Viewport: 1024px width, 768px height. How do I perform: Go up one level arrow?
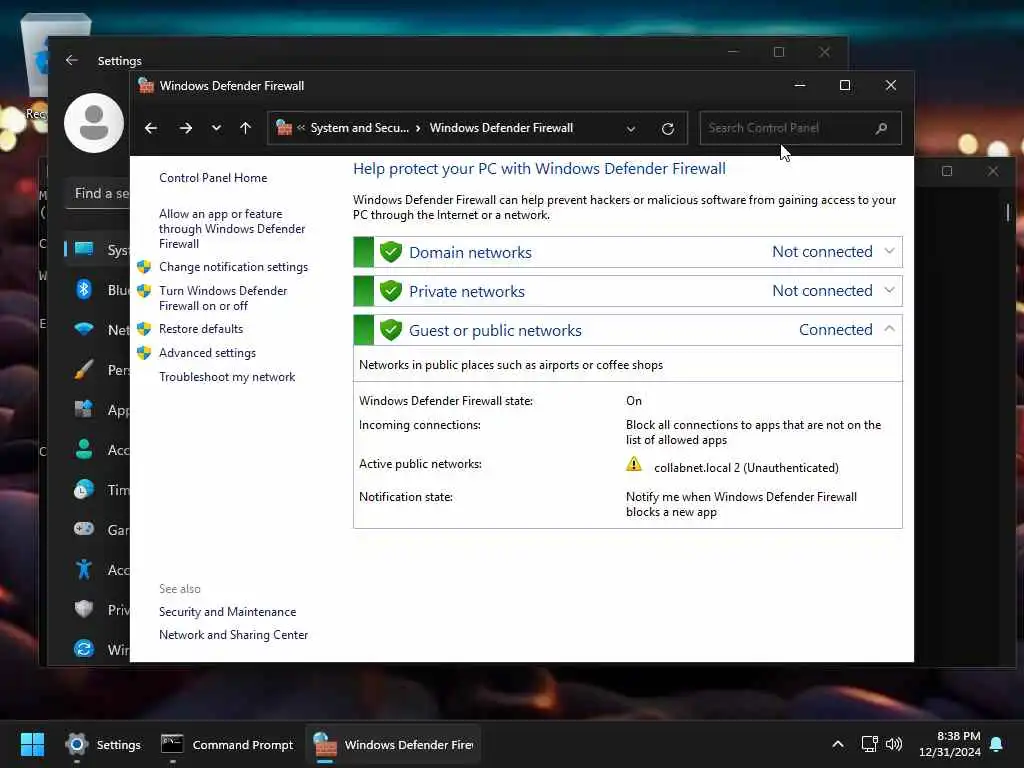point(246,128)
